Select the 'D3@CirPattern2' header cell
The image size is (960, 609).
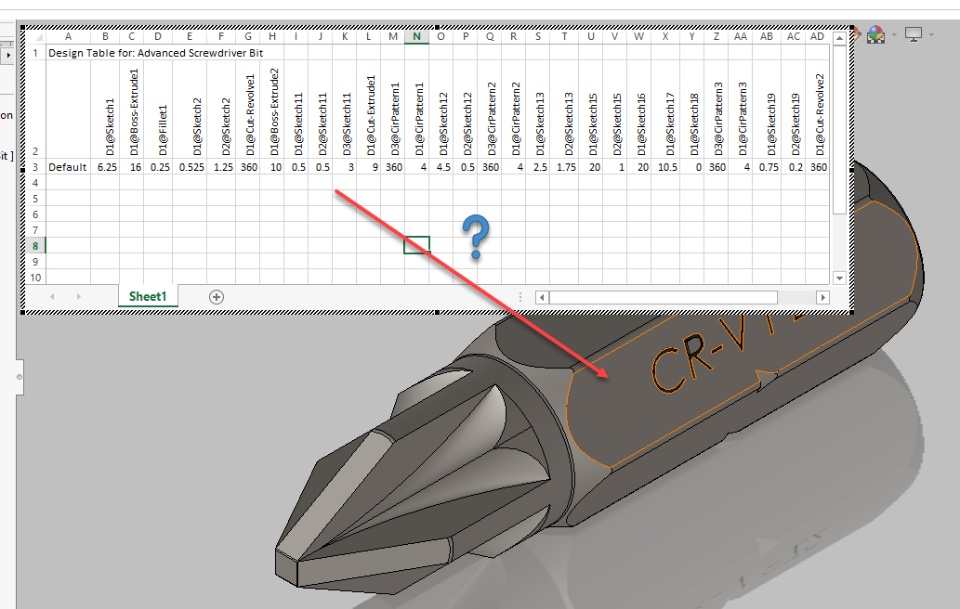(x=490, y=110)
